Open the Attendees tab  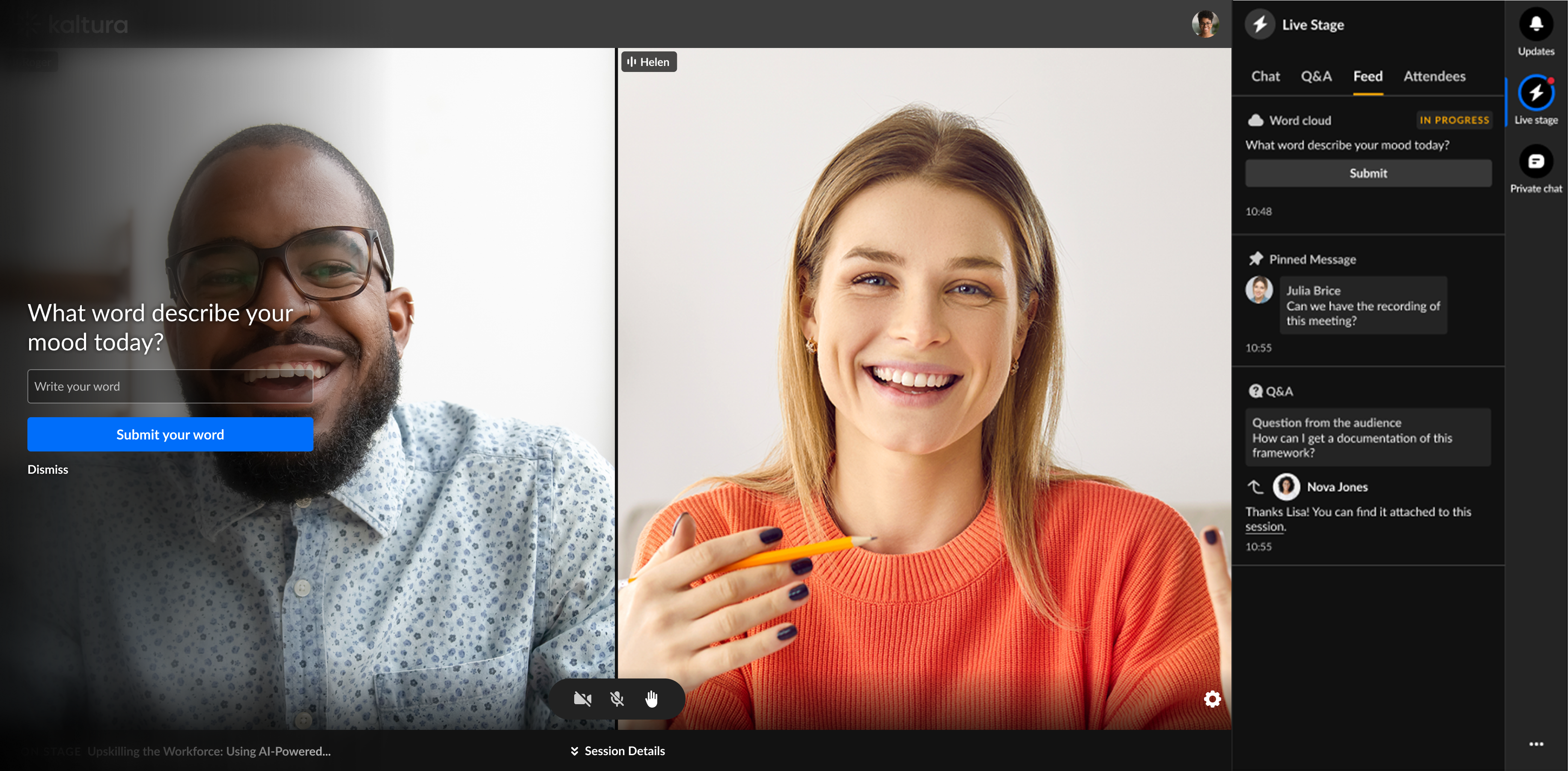click(x=1434, y=77)
